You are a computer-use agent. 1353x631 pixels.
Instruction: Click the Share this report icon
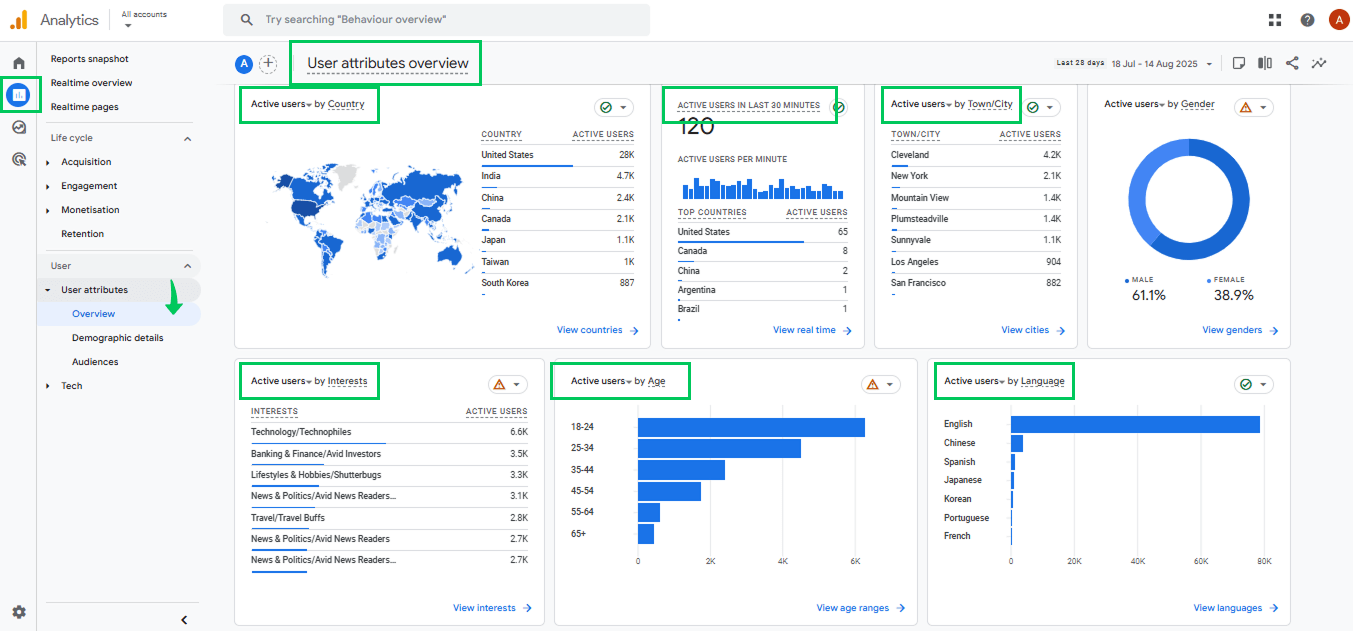(x=1292, y=63)
